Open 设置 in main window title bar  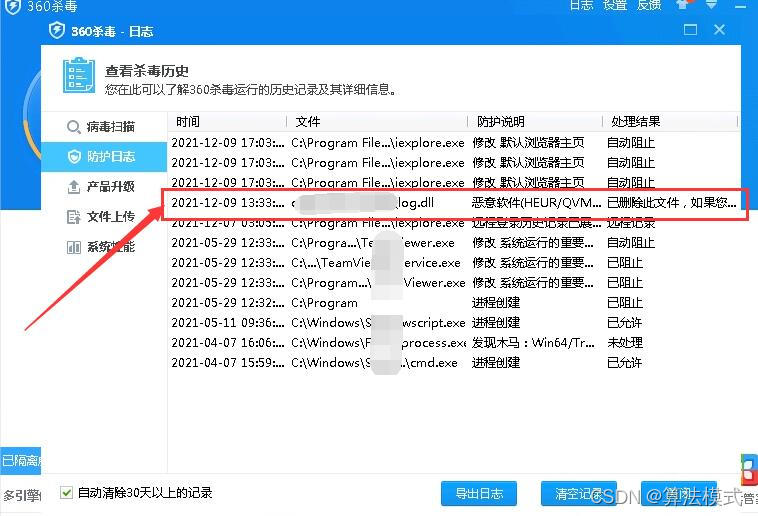pos(615,5)
